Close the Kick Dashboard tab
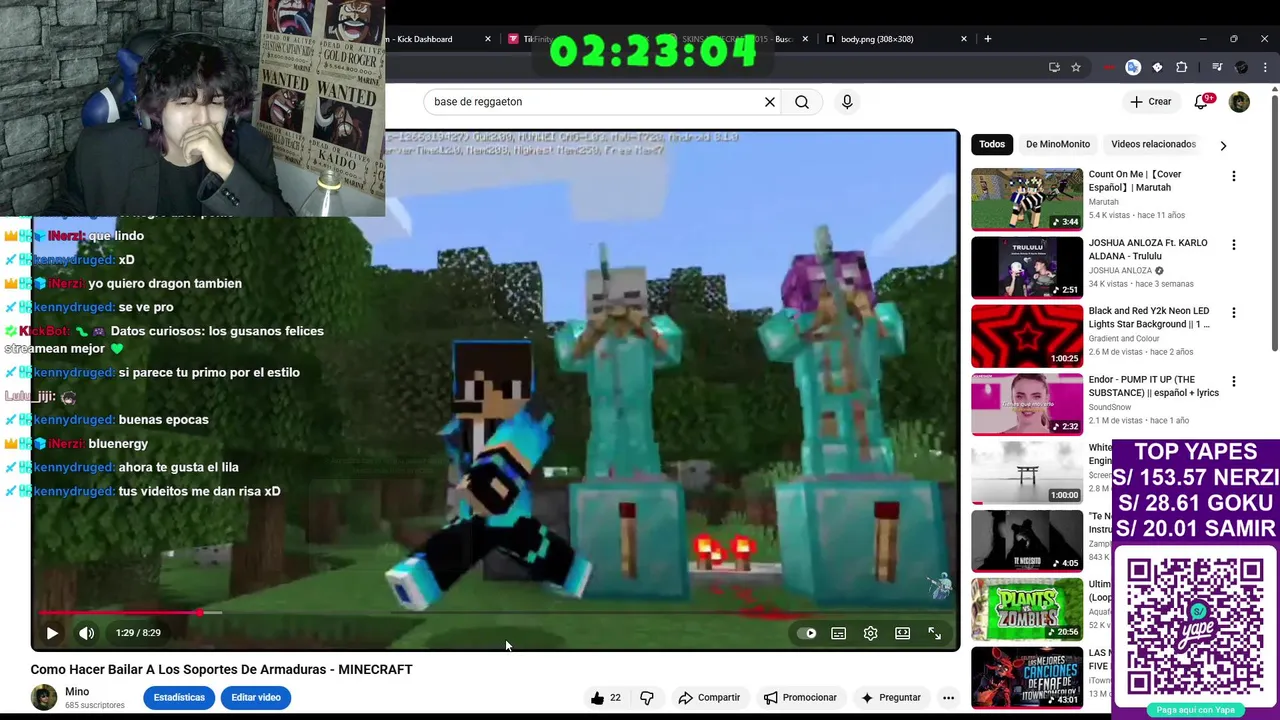1280x720 pixels. coord(488,39)
